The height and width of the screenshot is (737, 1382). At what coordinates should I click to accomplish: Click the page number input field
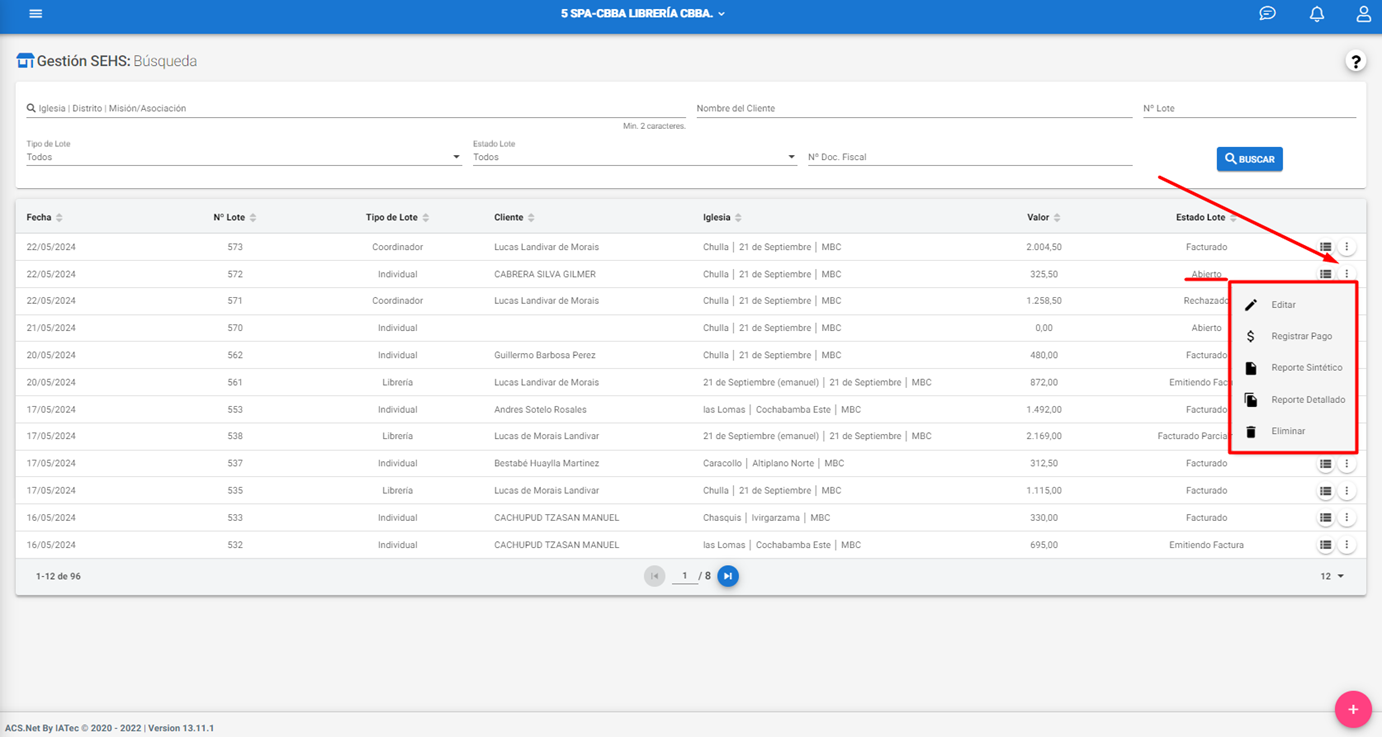point(685,576)
